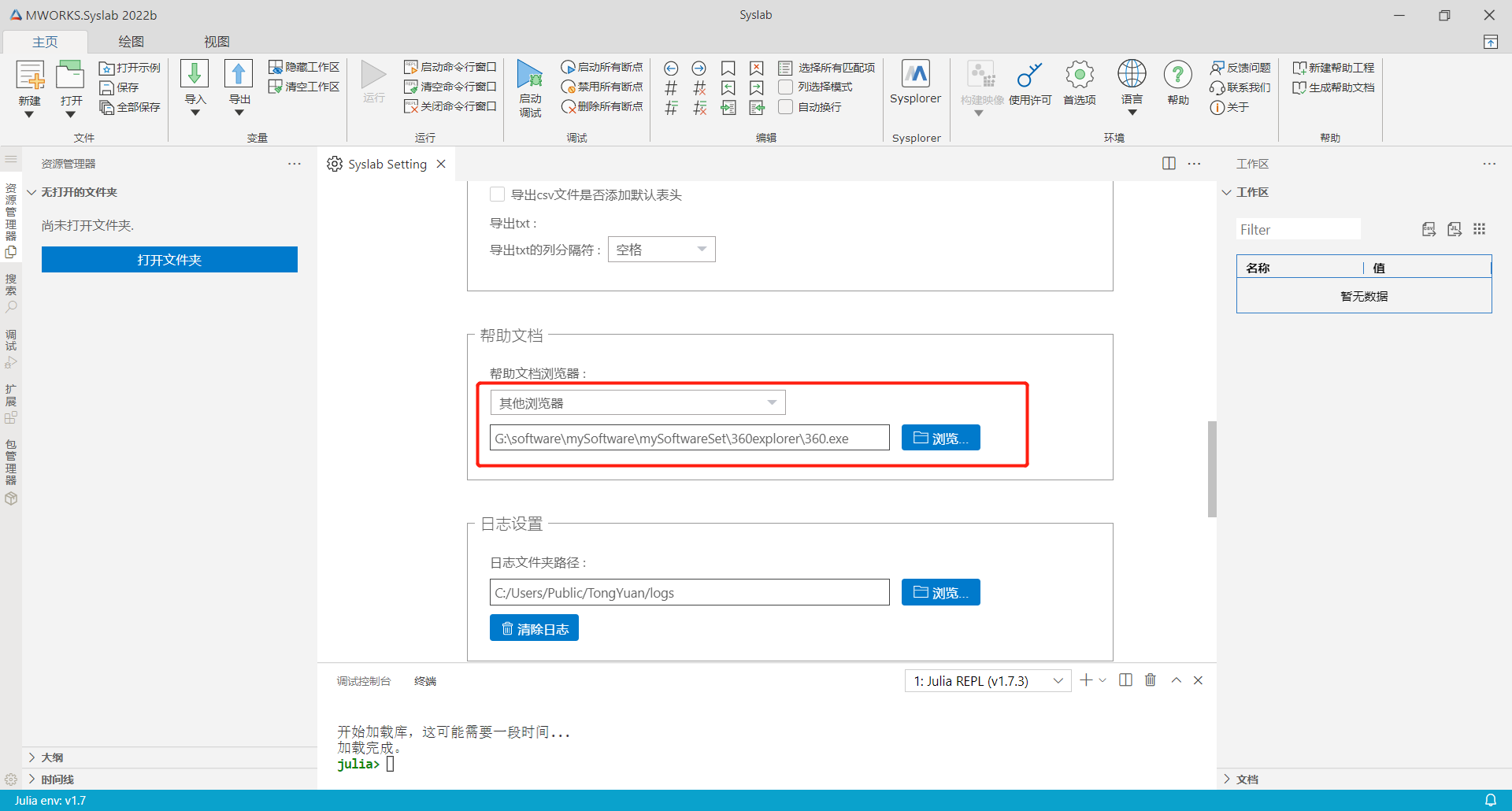1512x811 pixels.
Task: Click the 导入 (Import) green arrow icon
Action: (195, 74)
